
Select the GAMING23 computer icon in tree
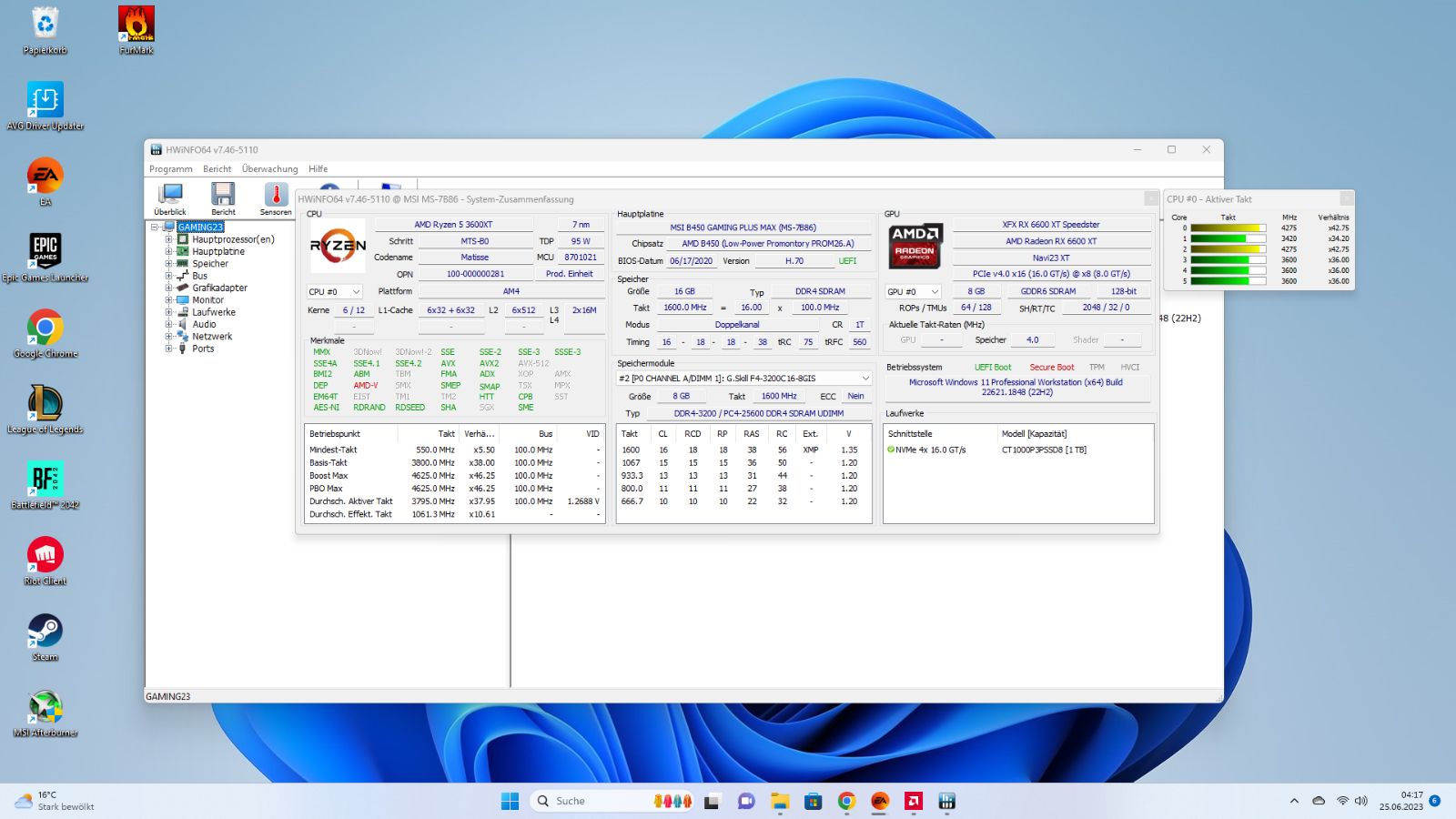click(168, 227)
